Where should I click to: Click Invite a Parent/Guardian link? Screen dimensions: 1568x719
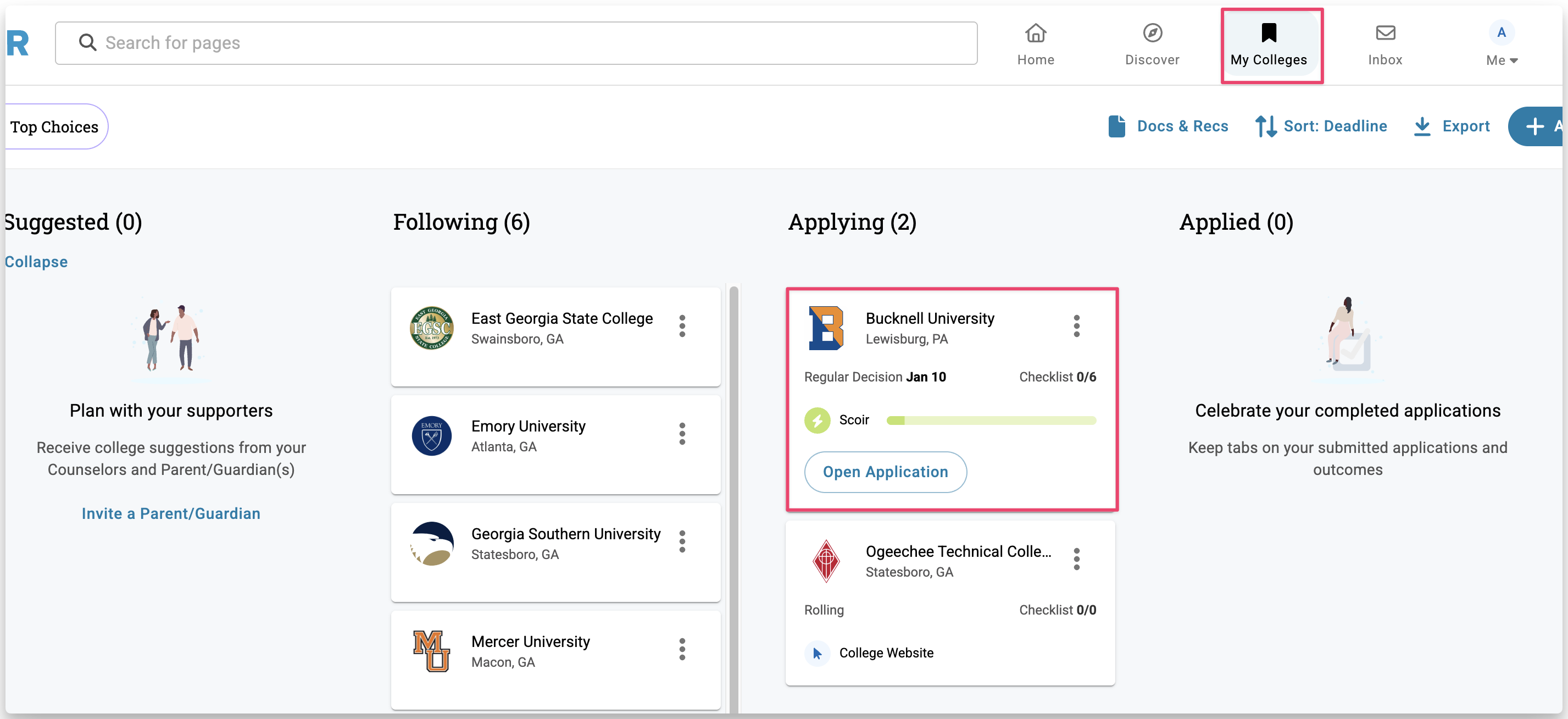tap(170, 513)
